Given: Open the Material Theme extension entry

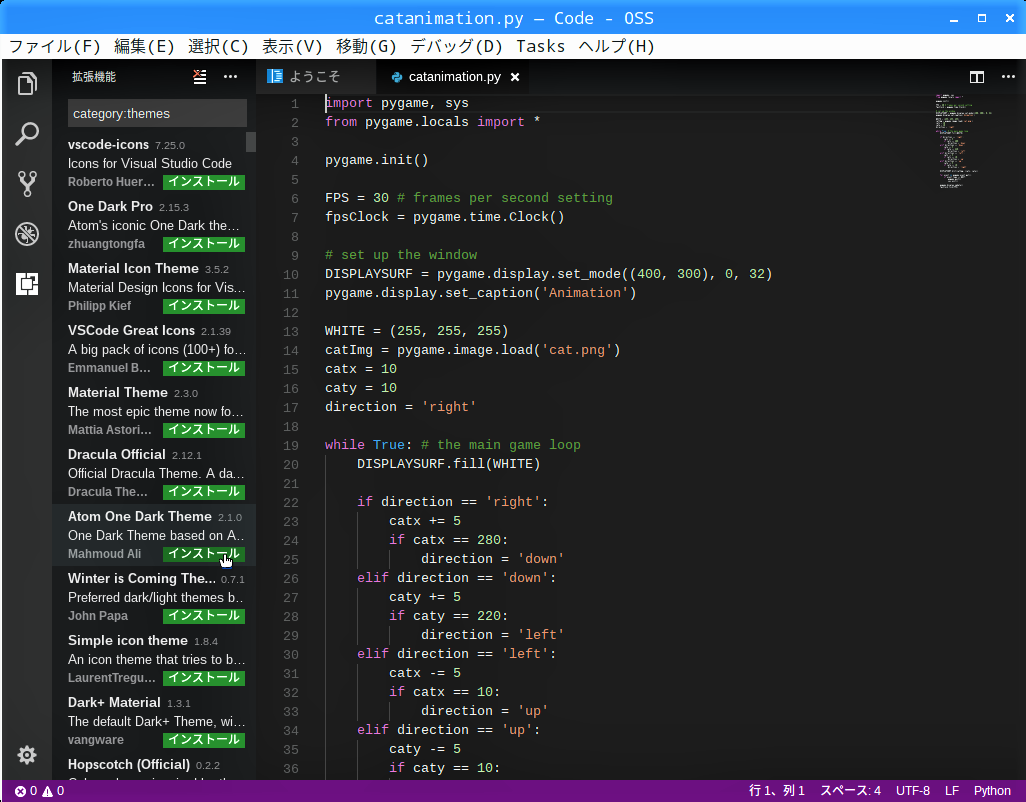Looking at the screenshot, I should click(x=154, y=411).
